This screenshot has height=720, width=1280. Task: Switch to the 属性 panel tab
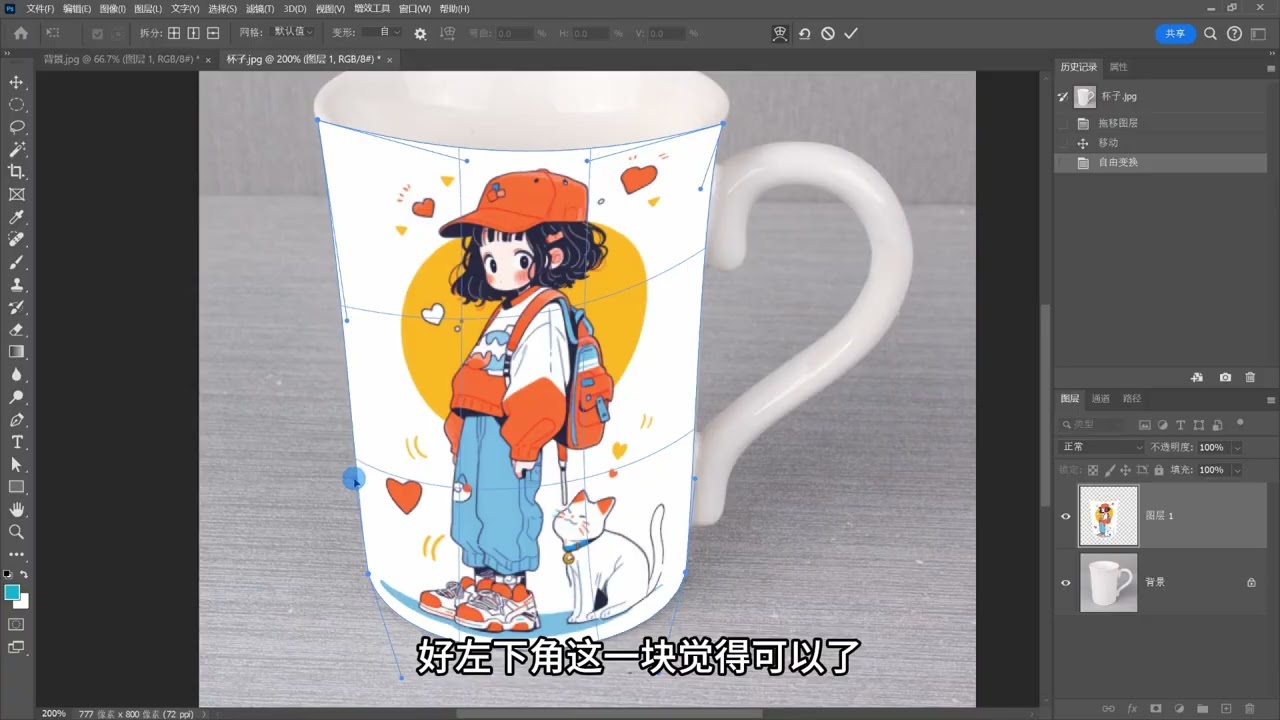(x=1118, y=67)
